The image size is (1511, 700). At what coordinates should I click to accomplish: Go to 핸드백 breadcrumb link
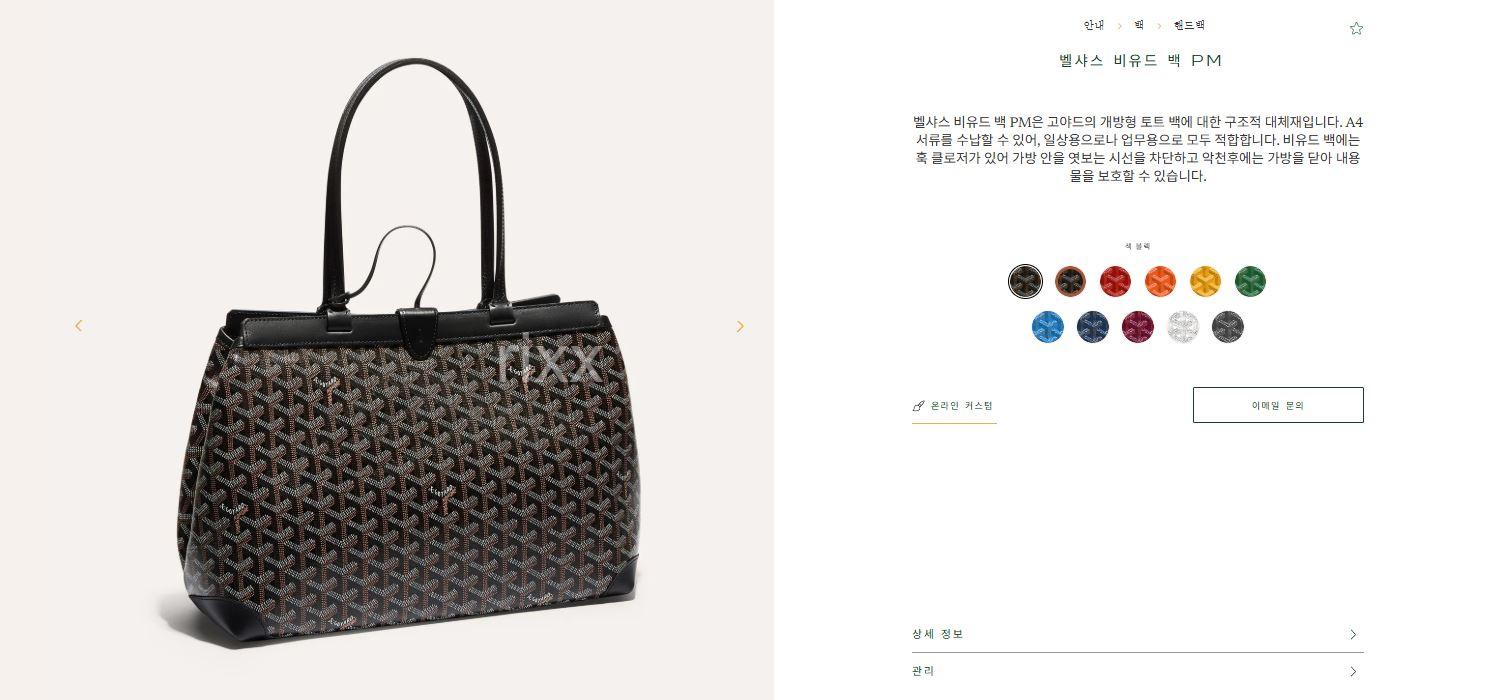[x=1190, y=25]
